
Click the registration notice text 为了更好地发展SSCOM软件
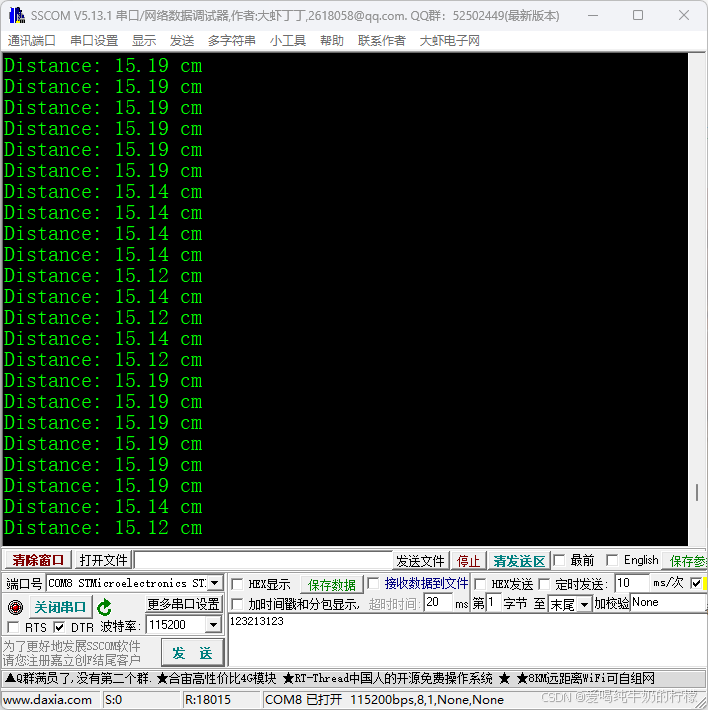pos(72,646)
